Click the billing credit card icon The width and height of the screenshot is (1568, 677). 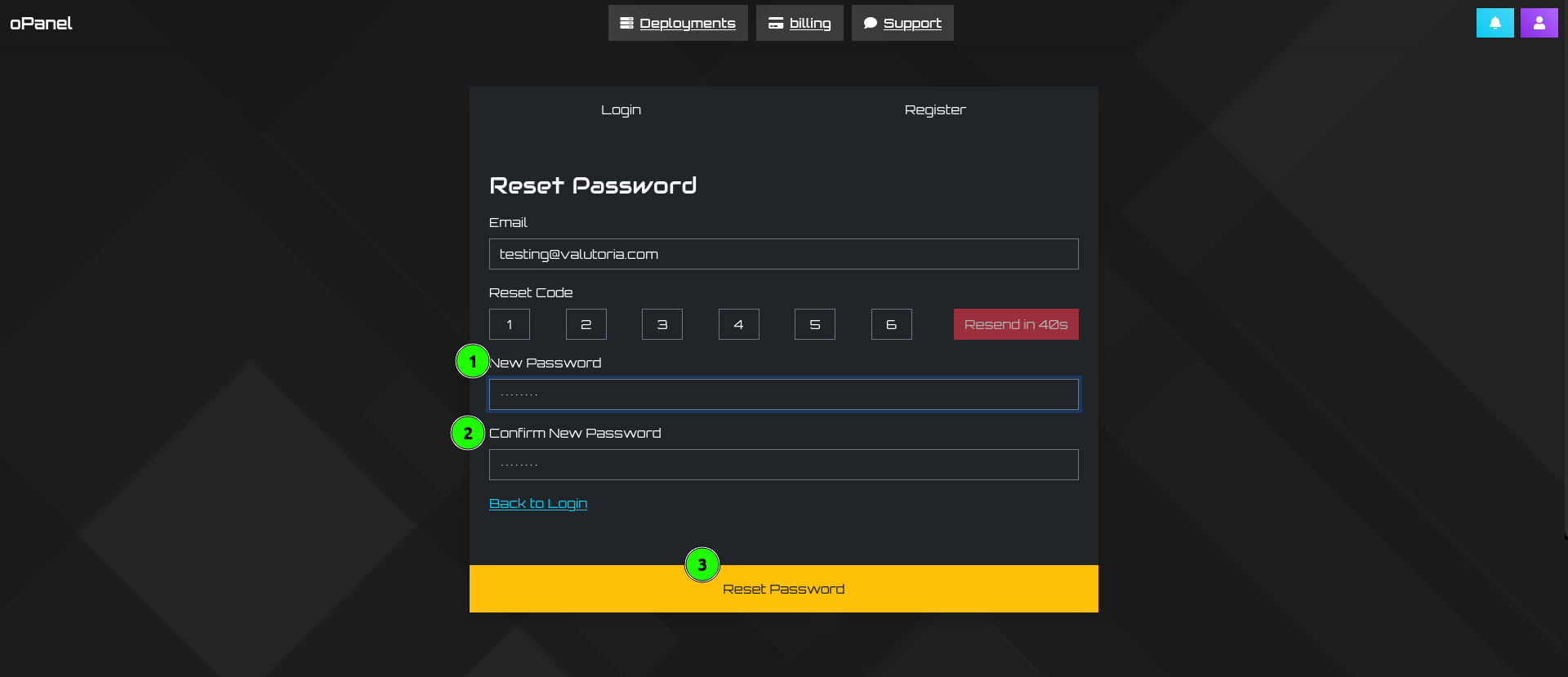(775, 23)
